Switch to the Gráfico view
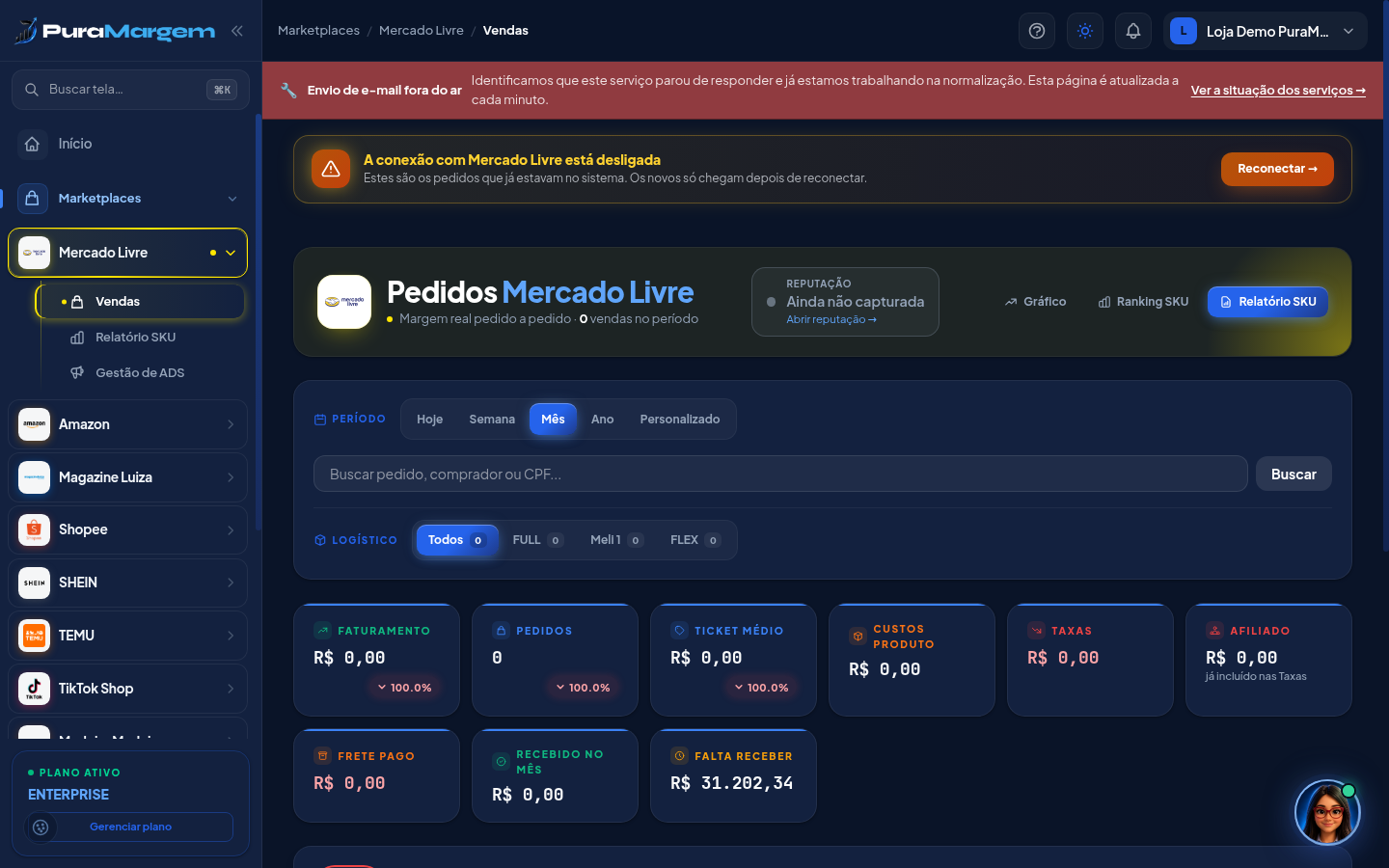The width and height of the screenshot is (1389, 868). (1035, 302)
